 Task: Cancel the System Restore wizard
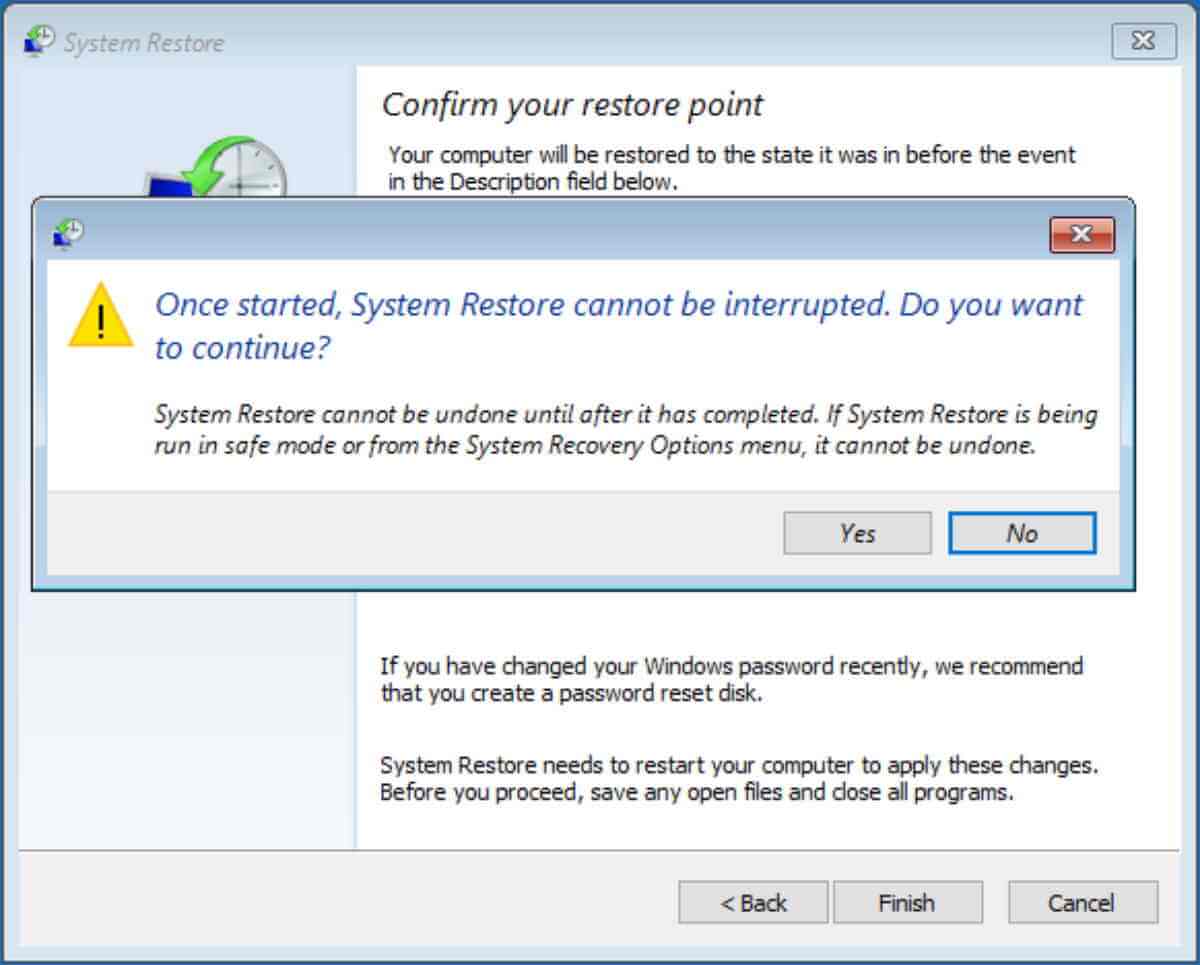point(1082,903)
